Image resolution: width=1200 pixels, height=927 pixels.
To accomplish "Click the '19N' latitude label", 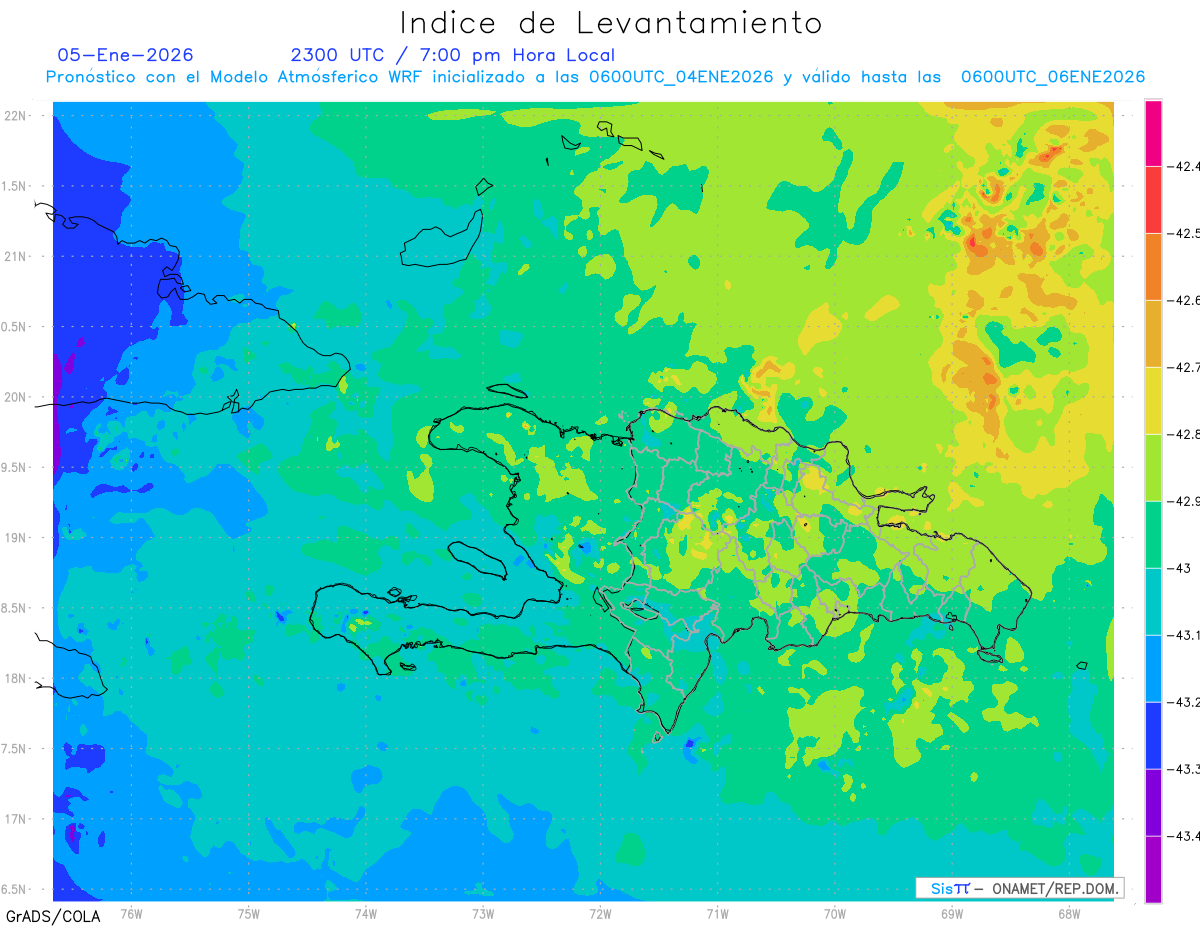I will click(16, 538).
